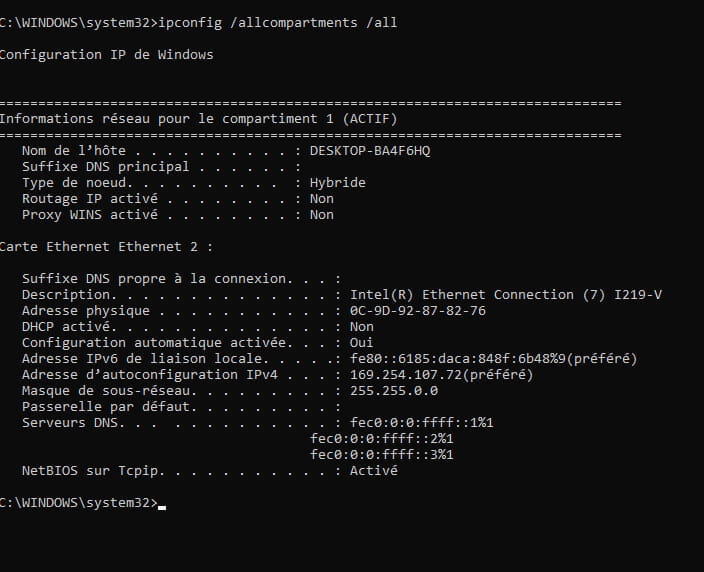Click the command prompt cursor line
The height and width of the screenshot is (572, 704).
click(83, 503)
